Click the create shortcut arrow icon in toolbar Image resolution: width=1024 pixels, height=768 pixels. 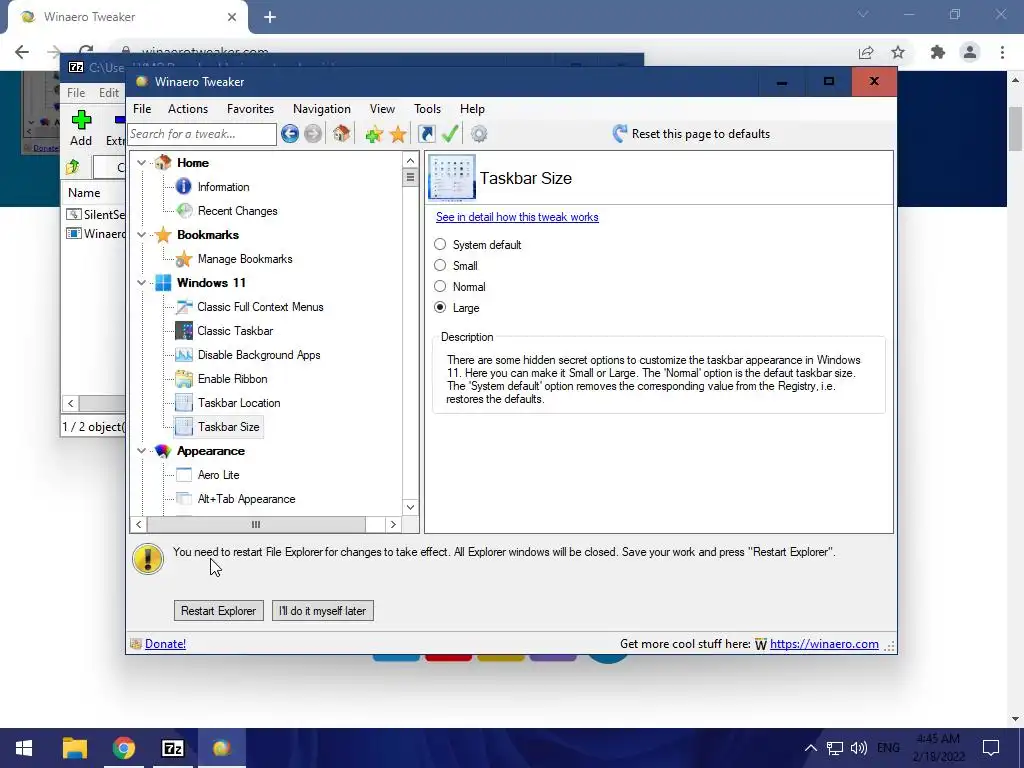coord(426,134)
